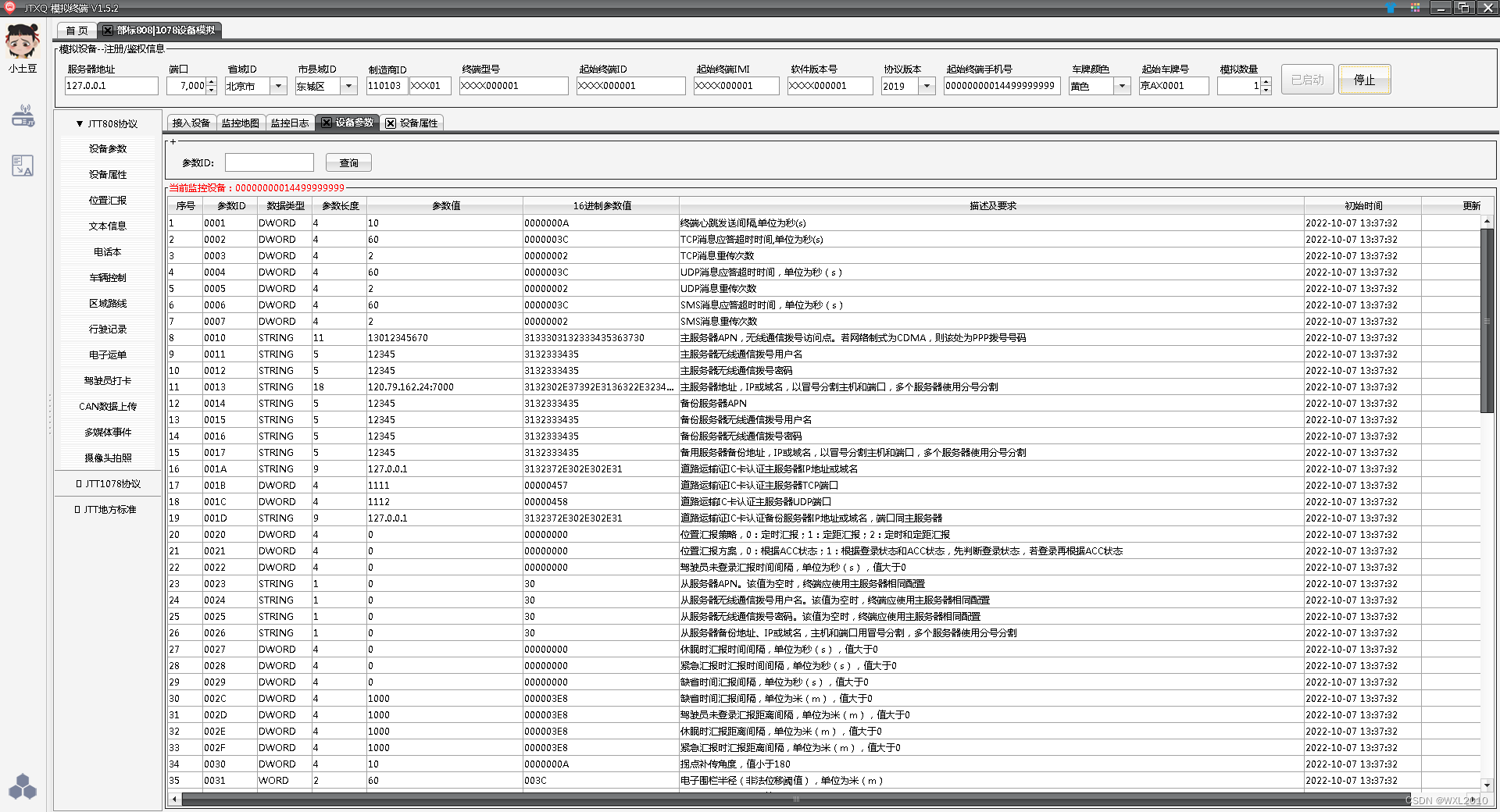Image resolution: width=1500 pixels, height=812 pixels.
Task: Click the text message log icon in left rail
Action: [x=23, y=165]
